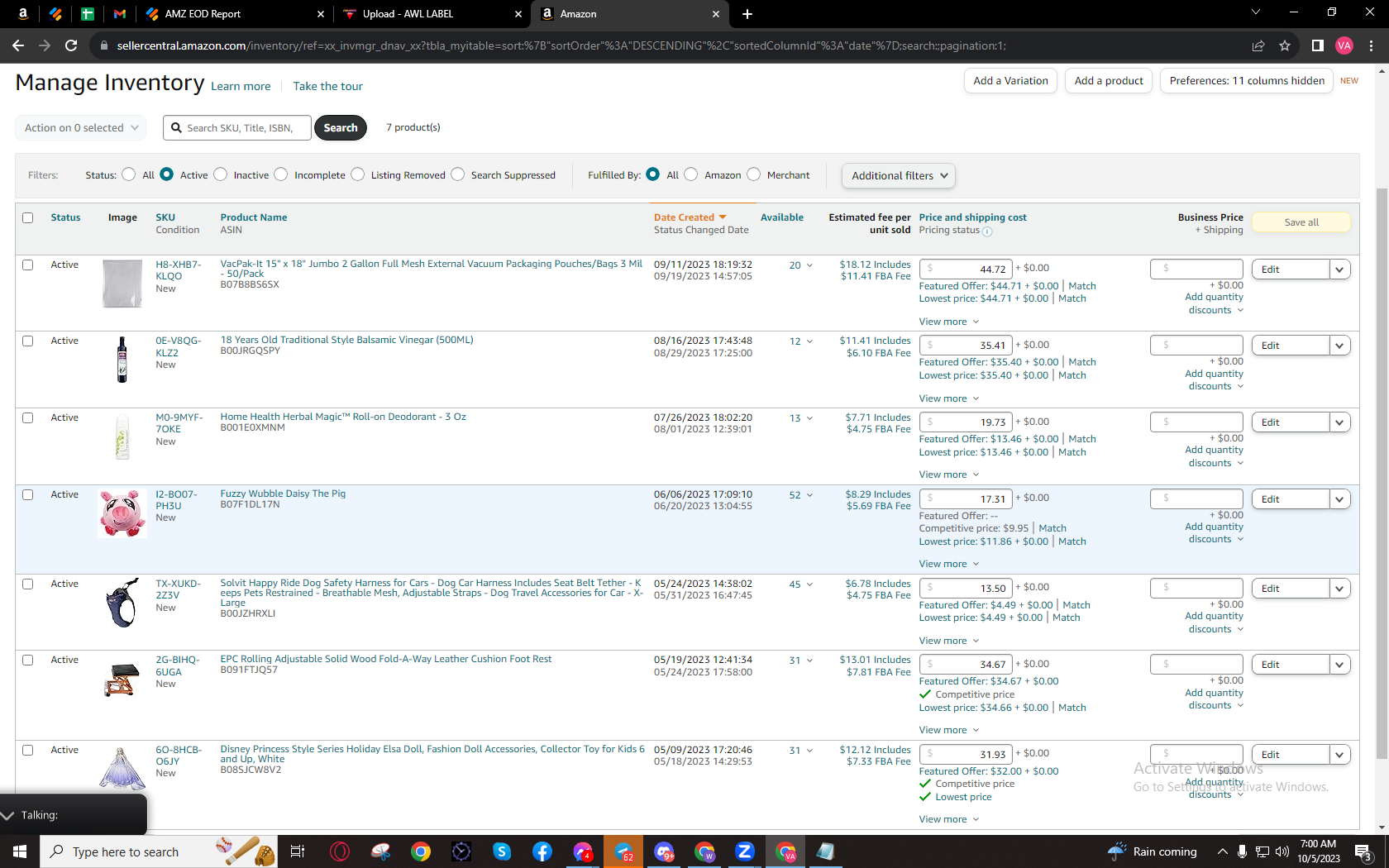This screenshot has width=1389, height=868.
Task: Click the price field showing 17.31
Action: pyautogui.click(x=966, y=498)
